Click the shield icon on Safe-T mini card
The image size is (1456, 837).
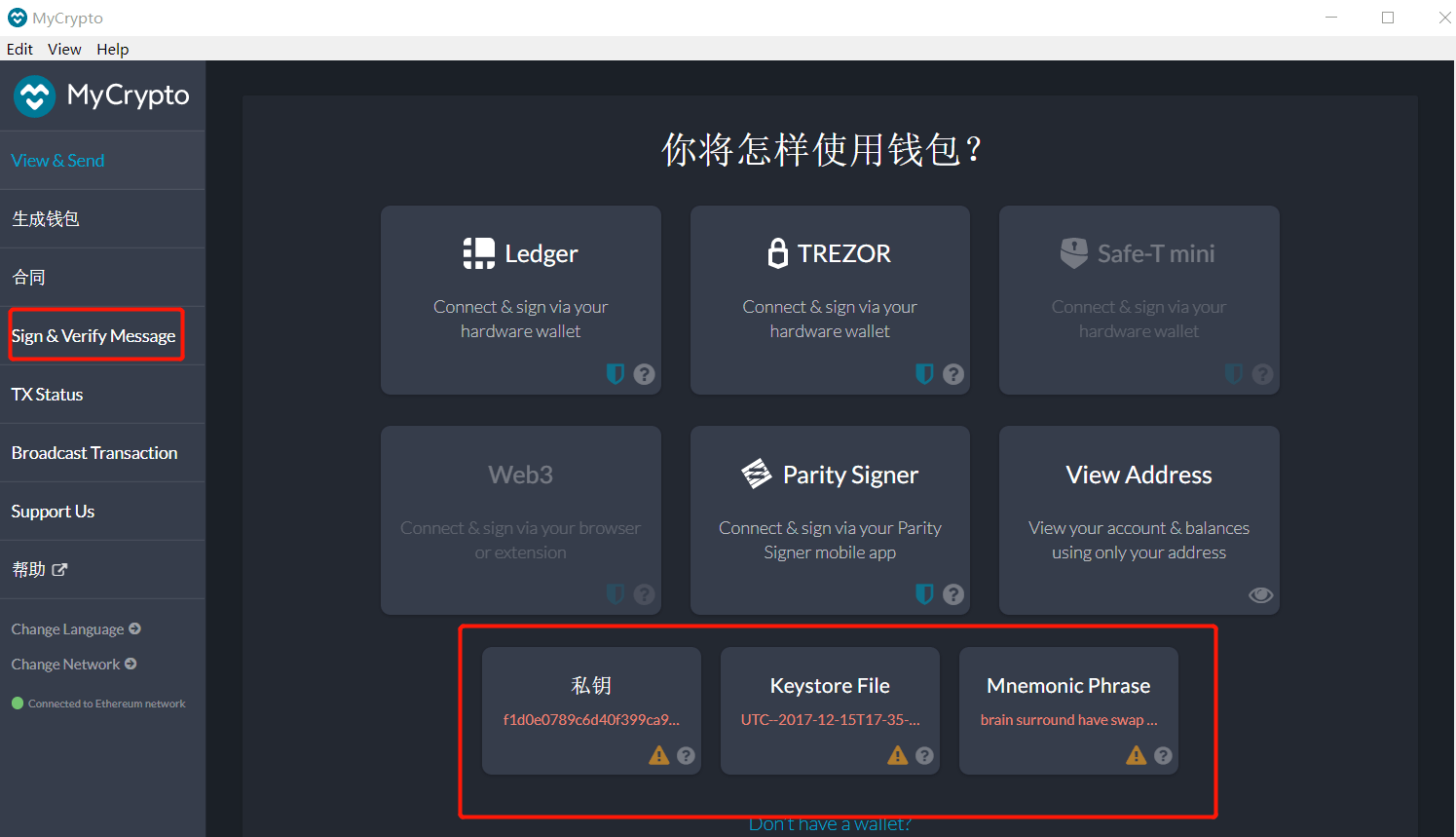click(x=1233, y=373)
